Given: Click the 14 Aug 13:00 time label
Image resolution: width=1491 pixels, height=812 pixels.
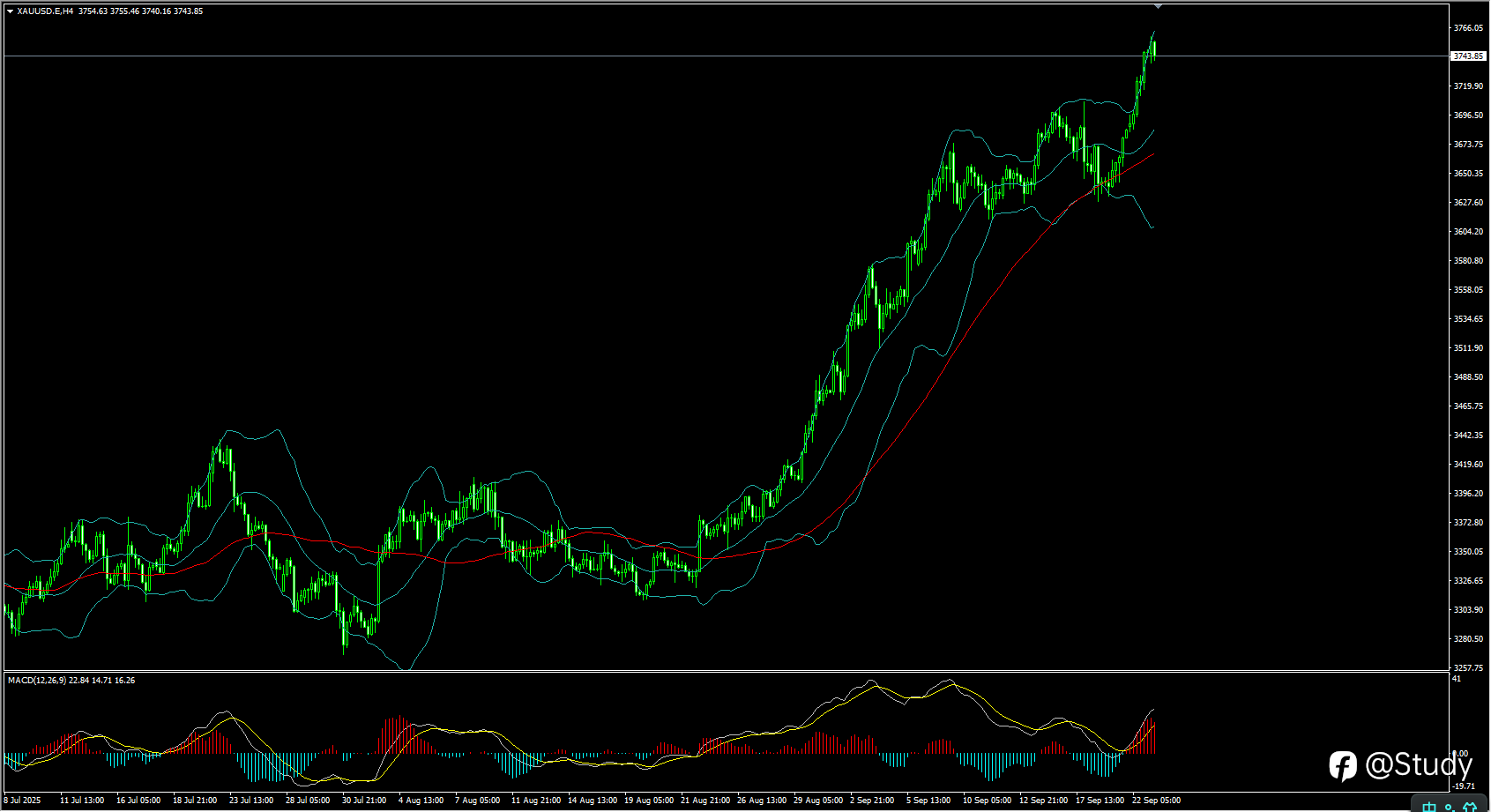Looking at the screenshot, I should coord(593,801).
